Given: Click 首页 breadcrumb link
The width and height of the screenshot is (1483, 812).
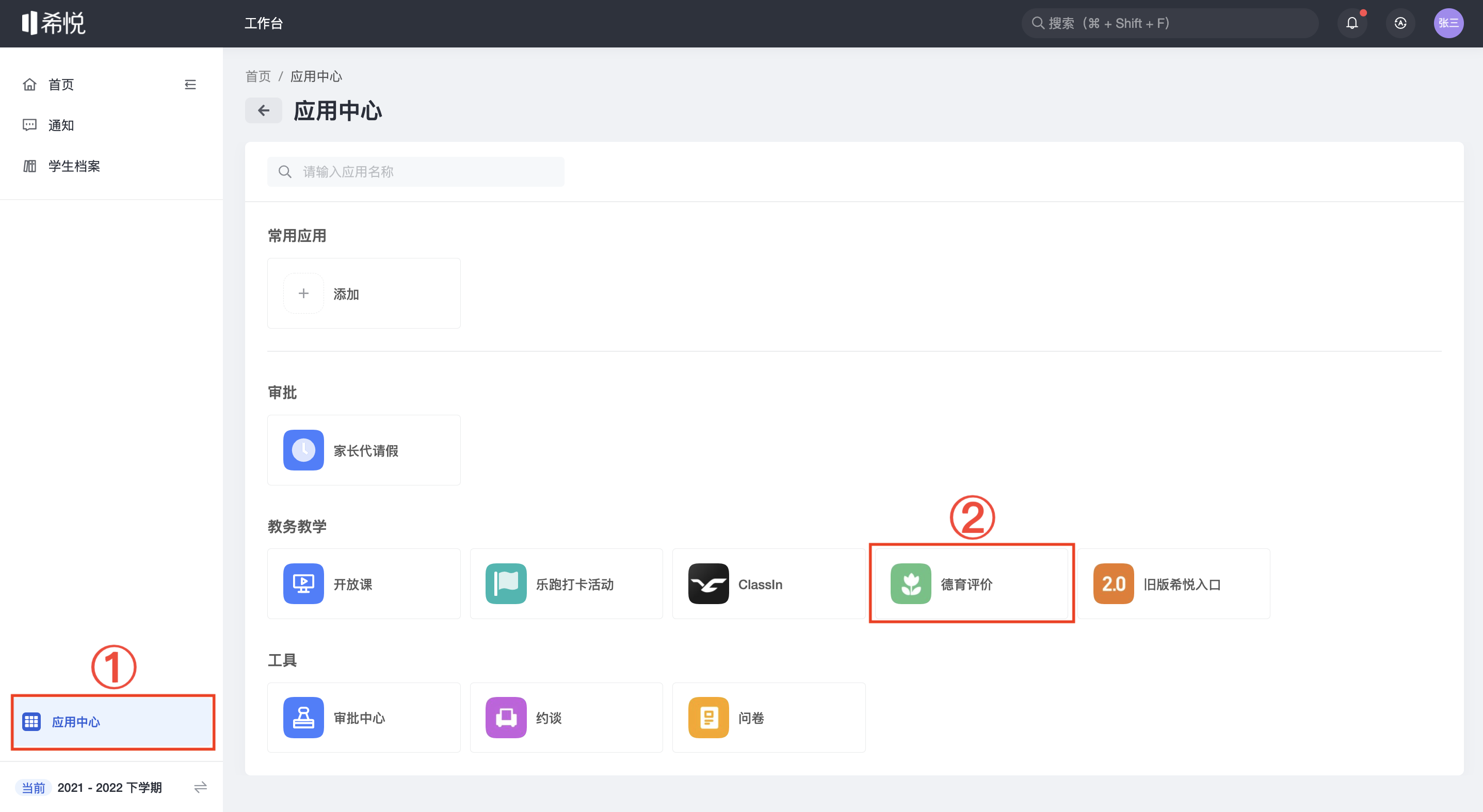Looking at the screenshot, I should pyautogui.click(x=258, y=76).
